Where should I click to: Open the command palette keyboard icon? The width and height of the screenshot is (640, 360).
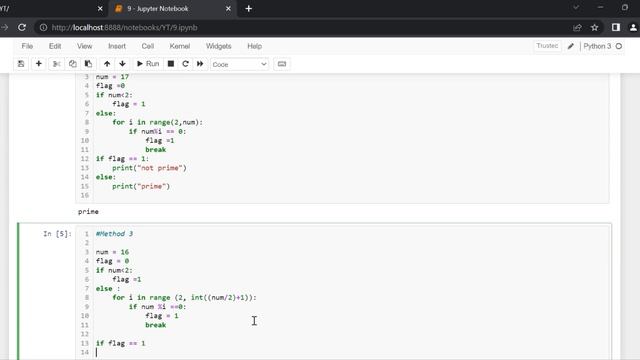[x=282, y=64]
